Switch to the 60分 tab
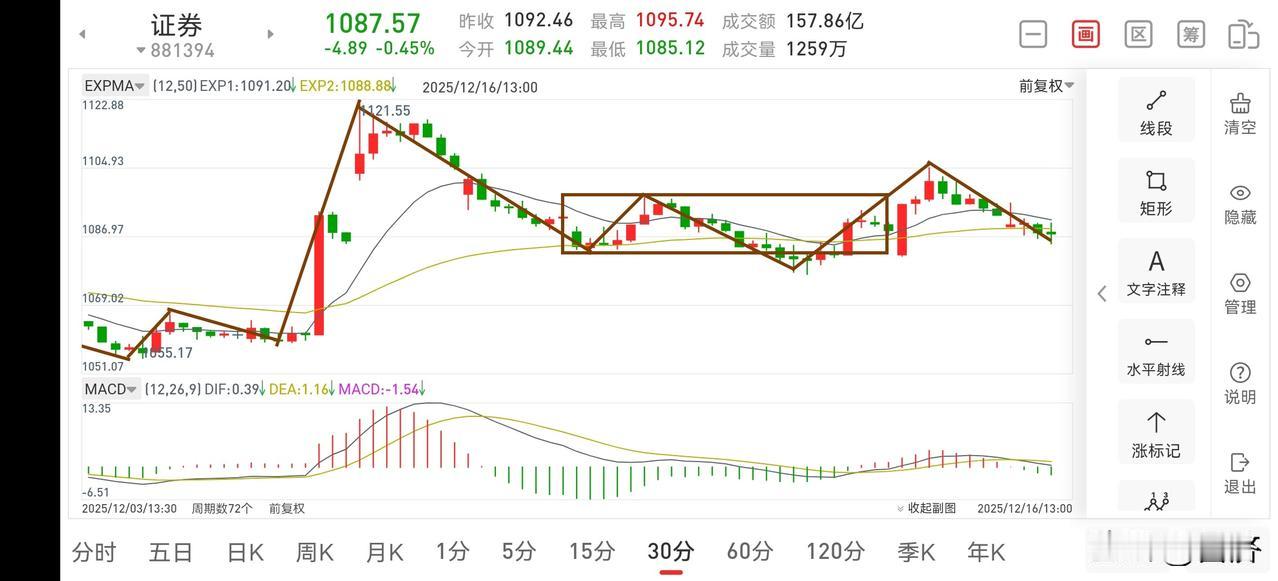This screenshot has height=581, width=1278. [750, 551]
